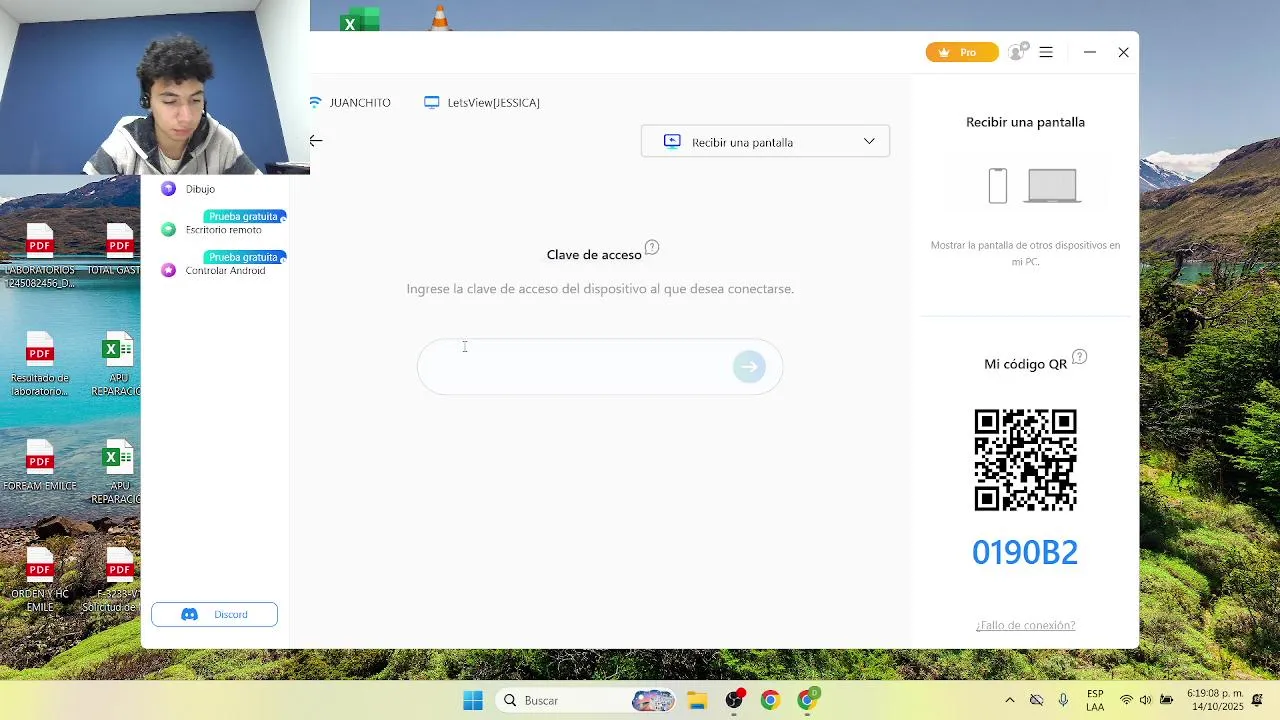
Task: Click the QR code image
Action: tap(1025, 460)
